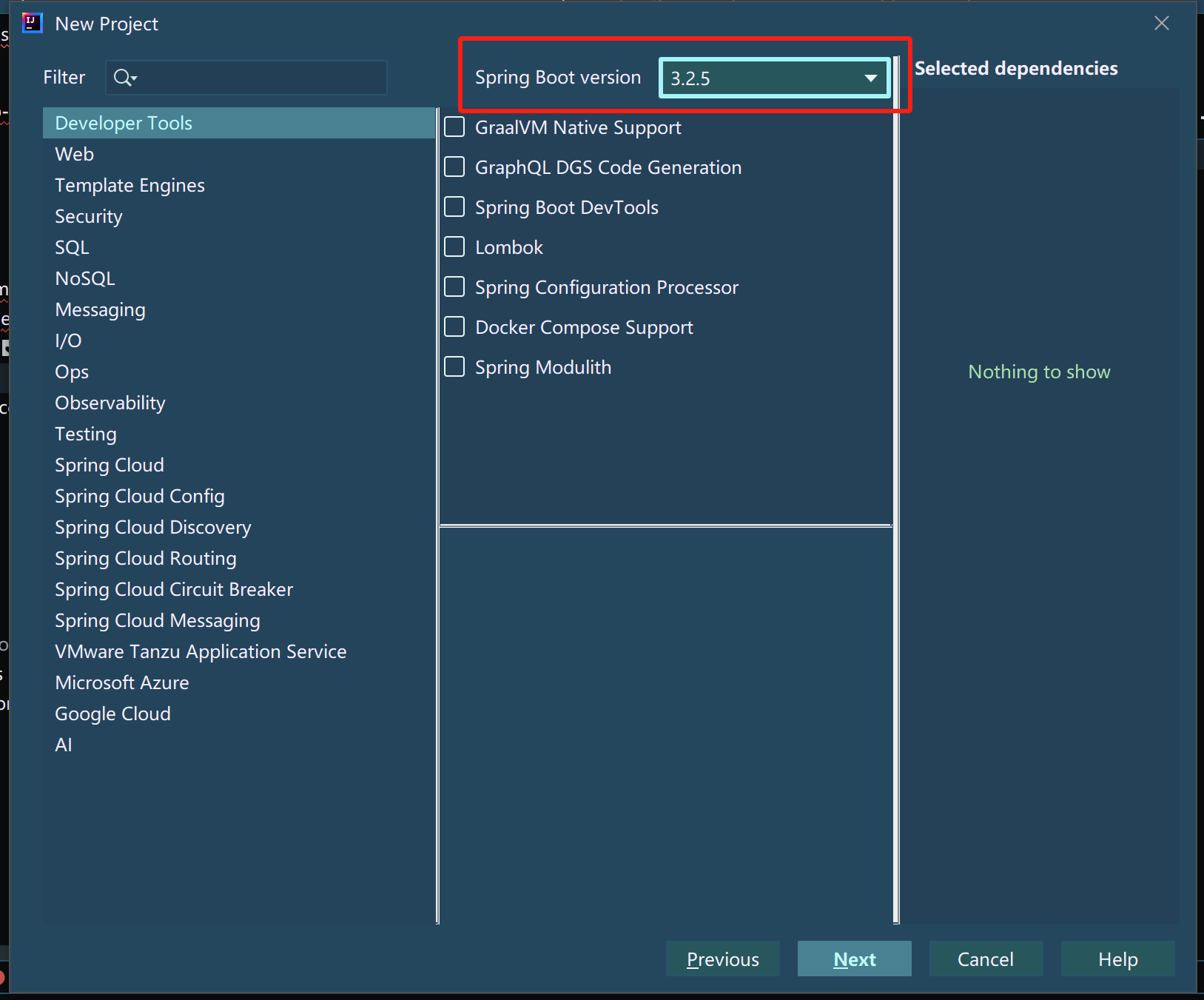Enable GraalVM Native Support checkbox
The image size is (1204, 1000).
(454, 127)
